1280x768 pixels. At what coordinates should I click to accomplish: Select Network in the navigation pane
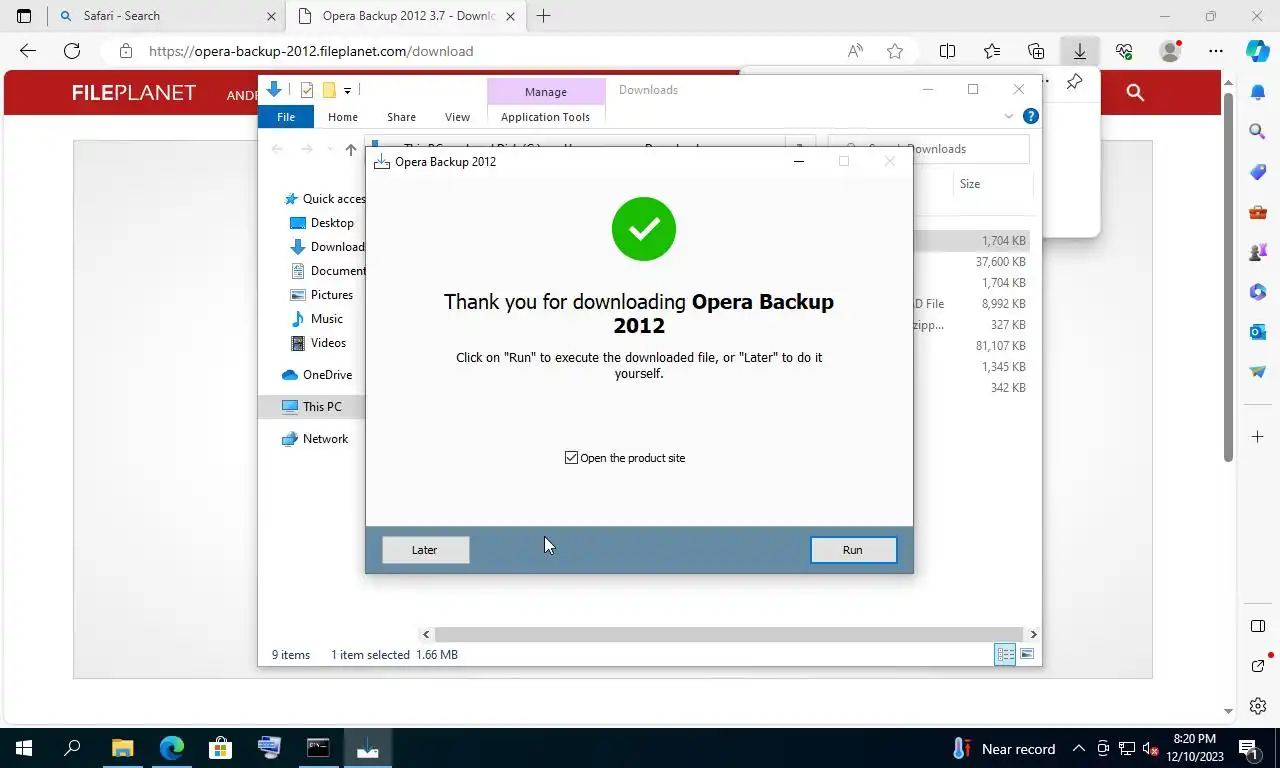click(315, 439)
